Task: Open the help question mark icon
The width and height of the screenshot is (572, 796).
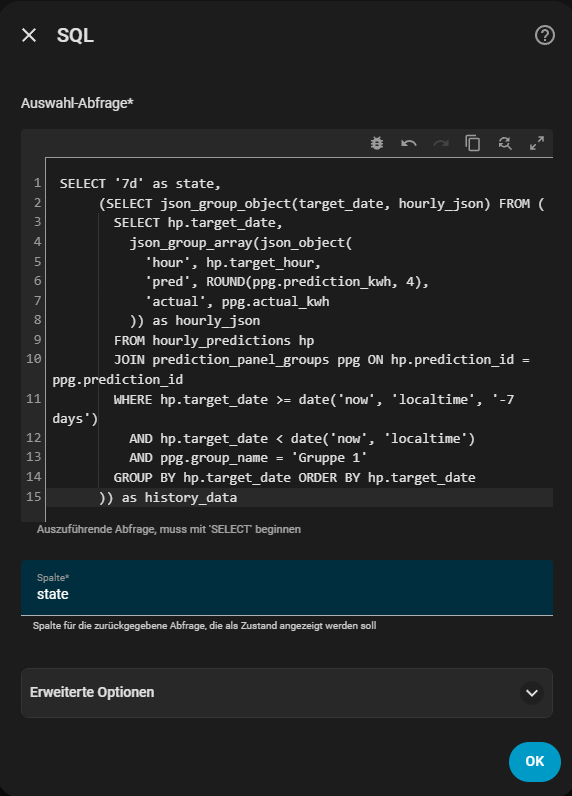Action: pos(545,36)
